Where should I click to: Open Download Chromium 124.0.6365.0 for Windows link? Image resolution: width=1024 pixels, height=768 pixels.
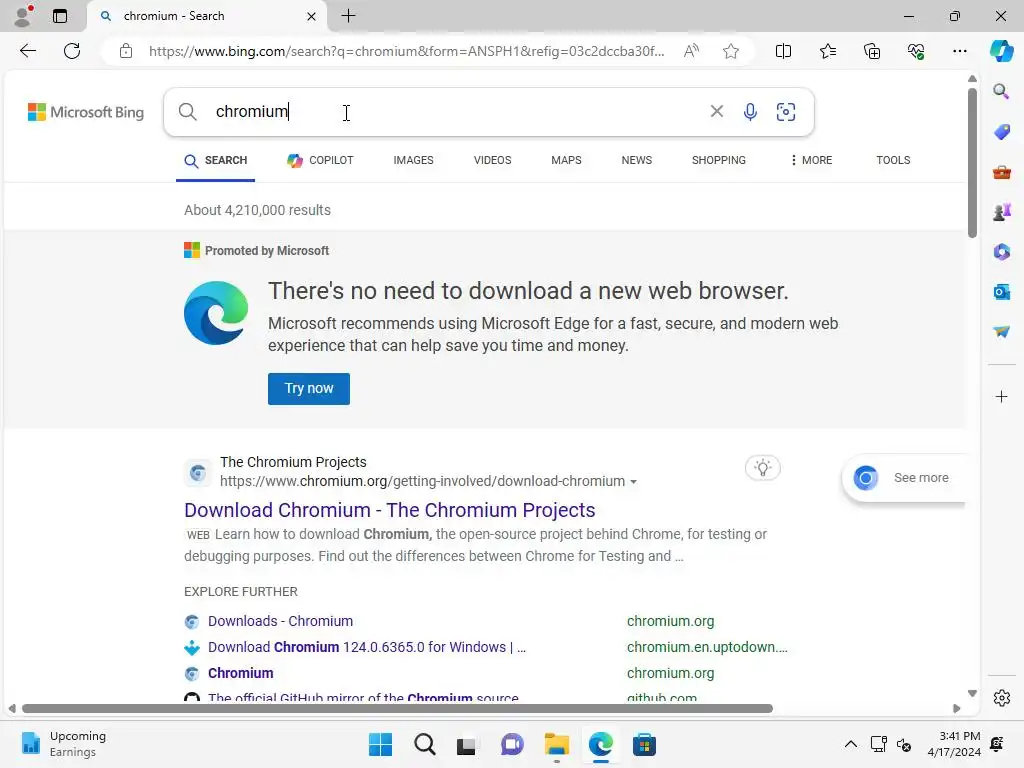pyautogui.click(x=366, y=647)
